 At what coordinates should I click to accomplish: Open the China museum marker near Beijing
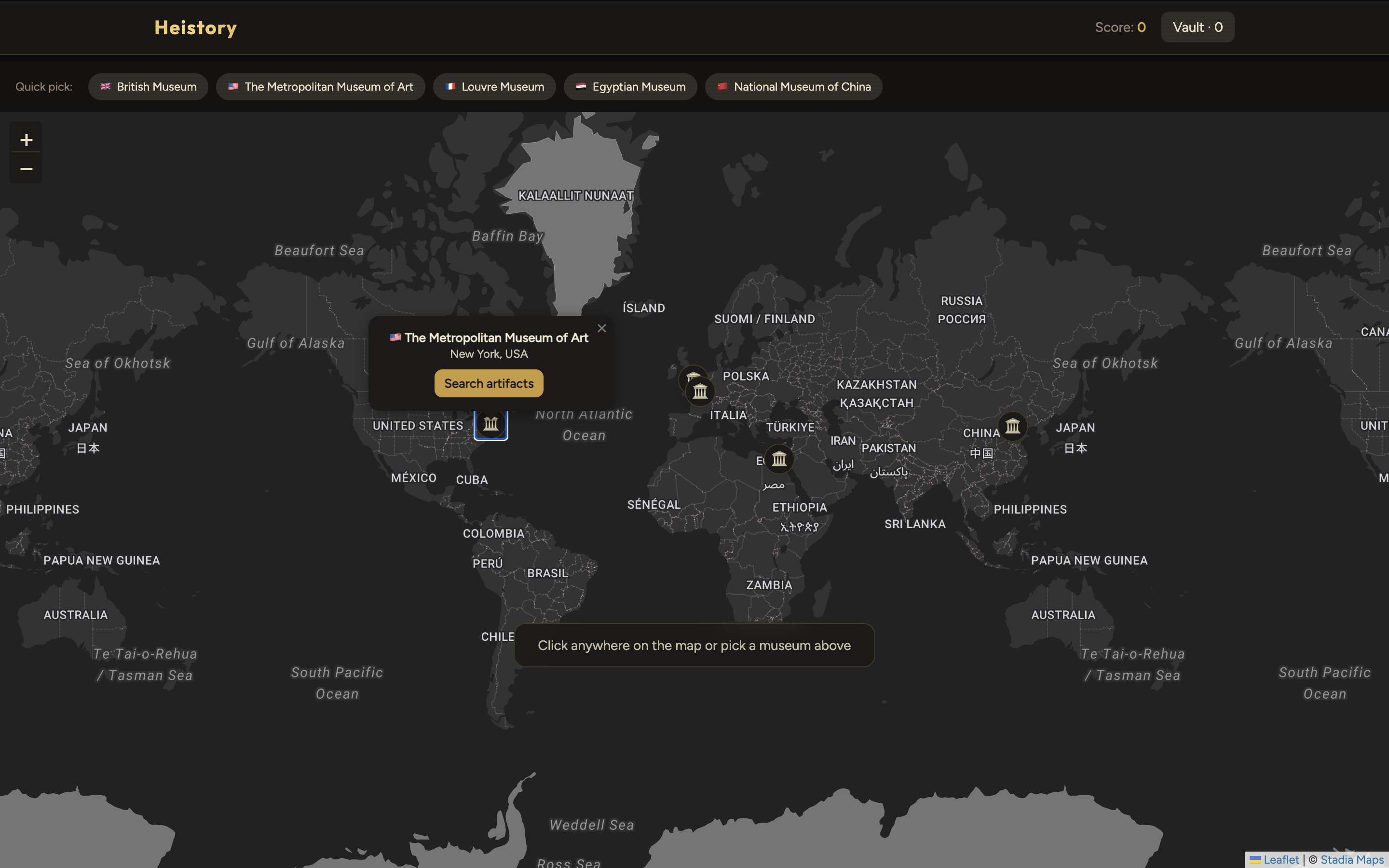click(x=1012, y=426)
